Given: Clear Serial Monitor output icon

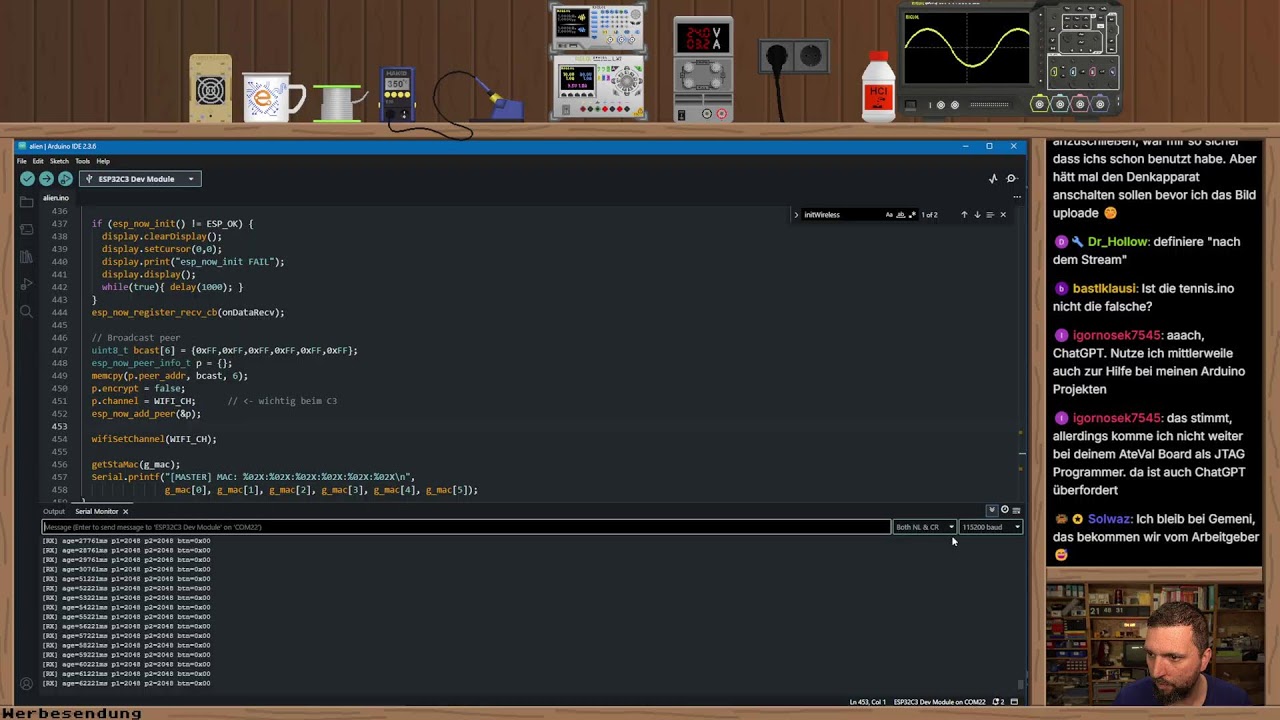Looking at the screenshot, I should tap(1016, 510).
